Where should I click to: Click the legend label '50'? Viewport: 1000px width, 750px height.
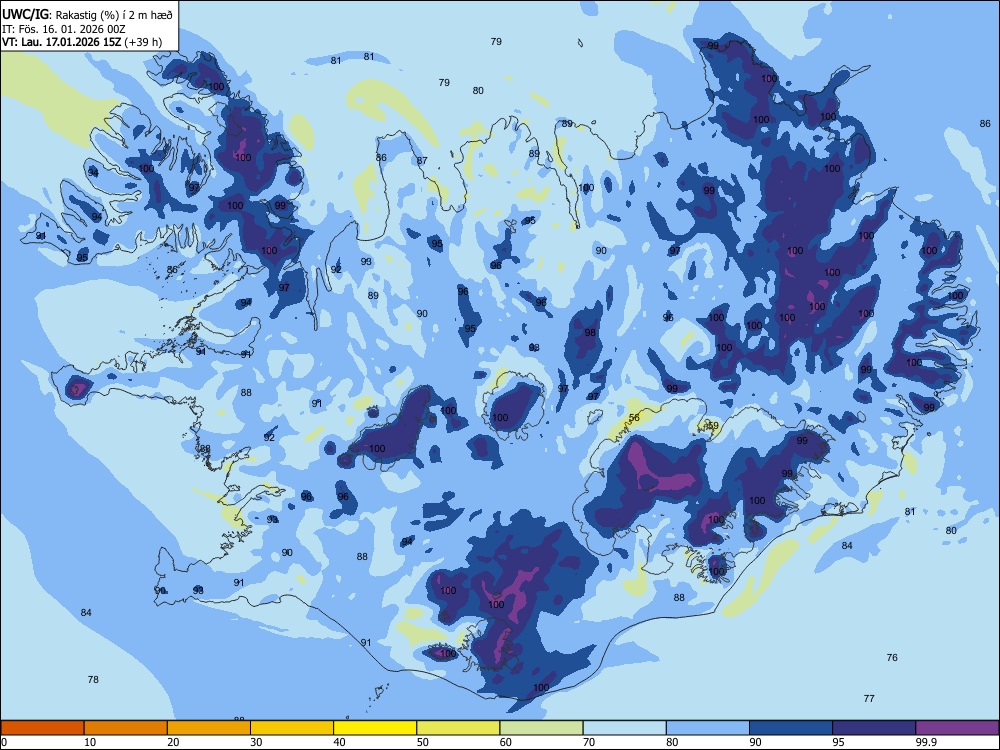pyautogui.click(x=423, y=742)
